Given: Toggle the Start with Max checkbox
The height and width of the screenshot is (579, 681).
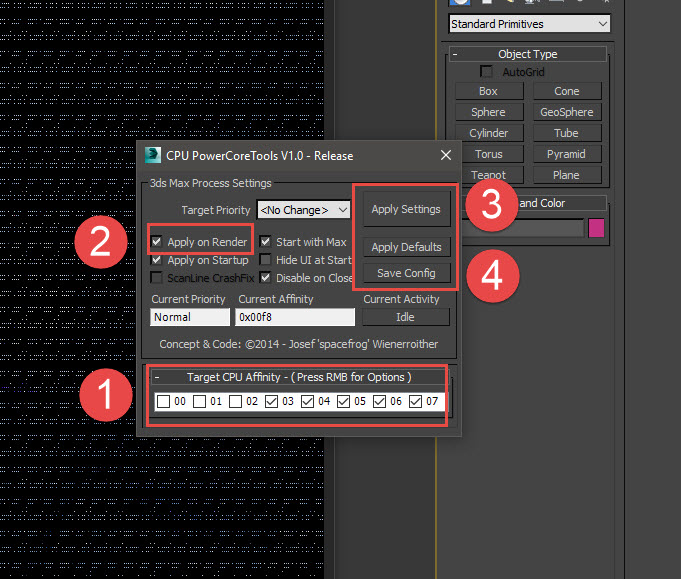Looking at the screenshot, I should [265, 241].
